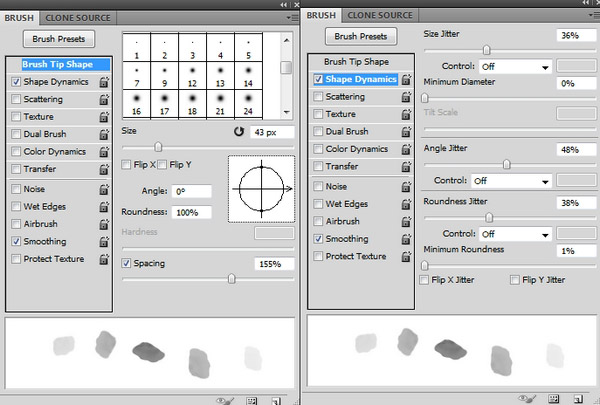600x405 pixels.
Task: Click the lock icon next to Texture in right panel
Action: [x=406, y=114]
